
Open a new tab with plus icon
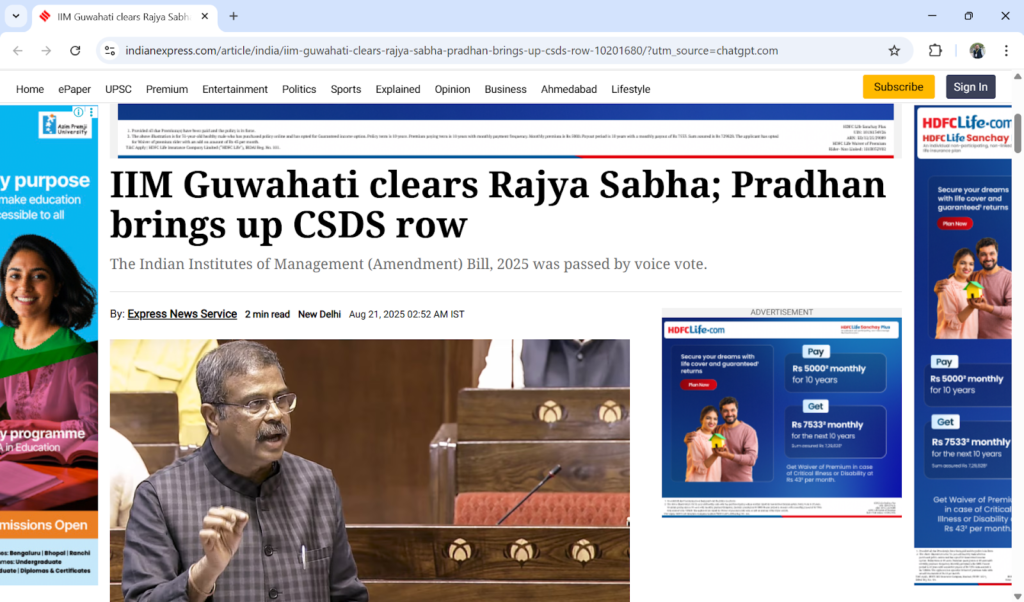tap(234, 16)
